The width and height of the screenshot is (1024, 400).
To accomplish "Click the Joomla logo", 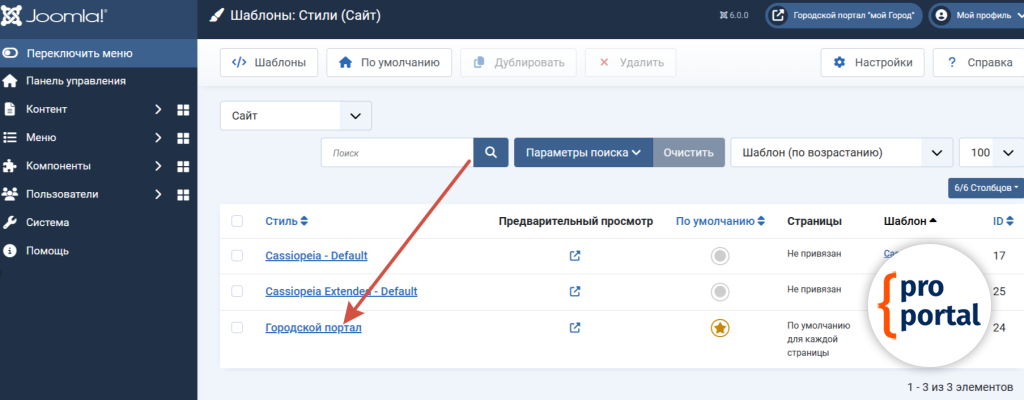I will pos(56,17).
